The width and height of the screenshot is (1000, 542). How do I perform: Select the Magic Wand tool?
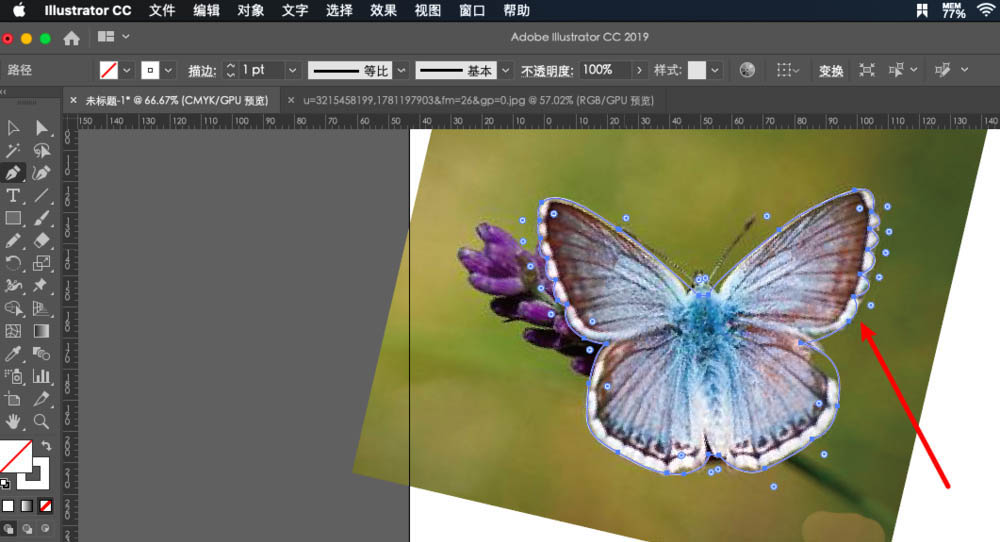click(13, 150)
